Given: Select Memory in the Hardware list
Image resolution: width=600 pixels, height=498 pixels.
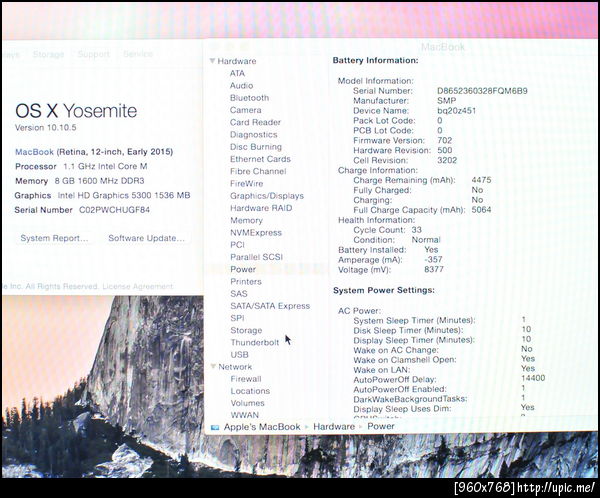Looking at the screenshot, I should click(246, 220).
